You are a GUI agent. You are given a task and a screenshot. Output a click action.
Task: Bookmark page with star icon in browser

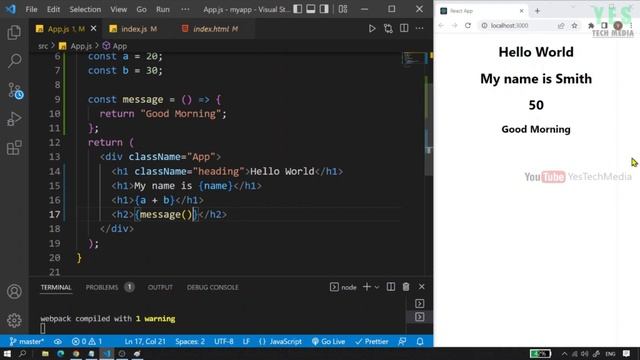click(x=574, y=25)
